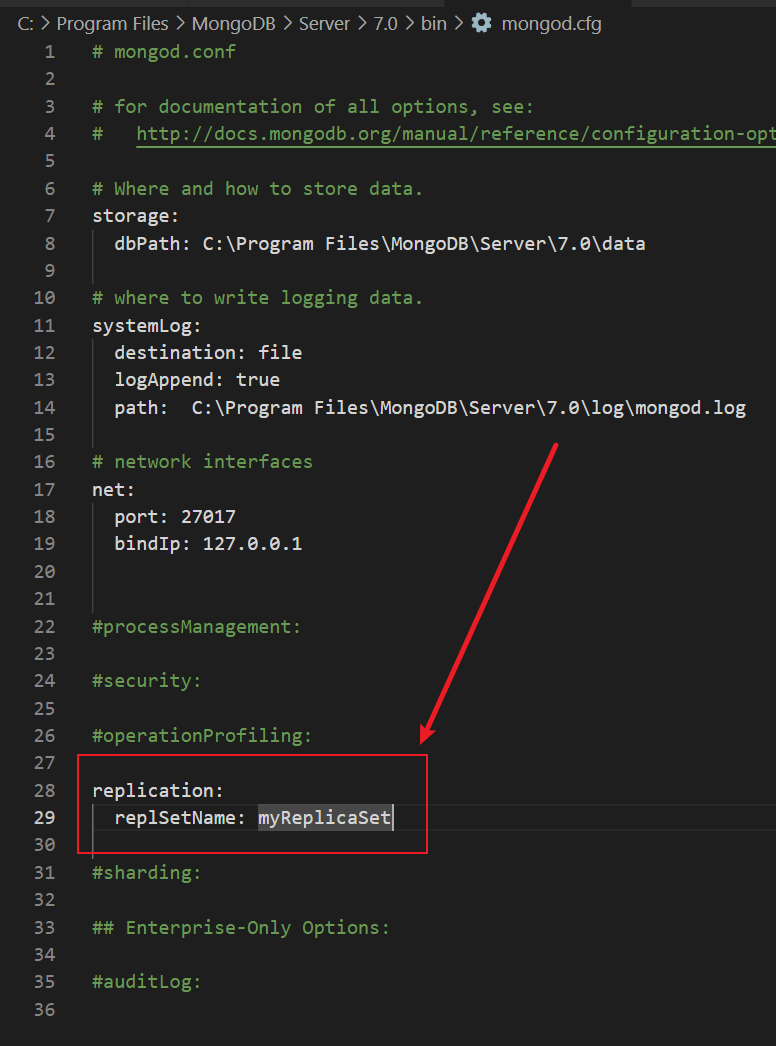Viewport: 776px width, 1046px height.
Task: Click the C: drive breadcrumb
Action: 25,24
